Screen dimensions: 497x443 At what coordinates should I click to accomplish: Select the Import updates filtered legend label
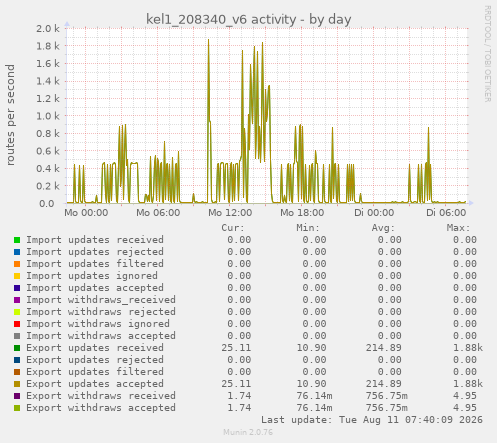[95, 264]
